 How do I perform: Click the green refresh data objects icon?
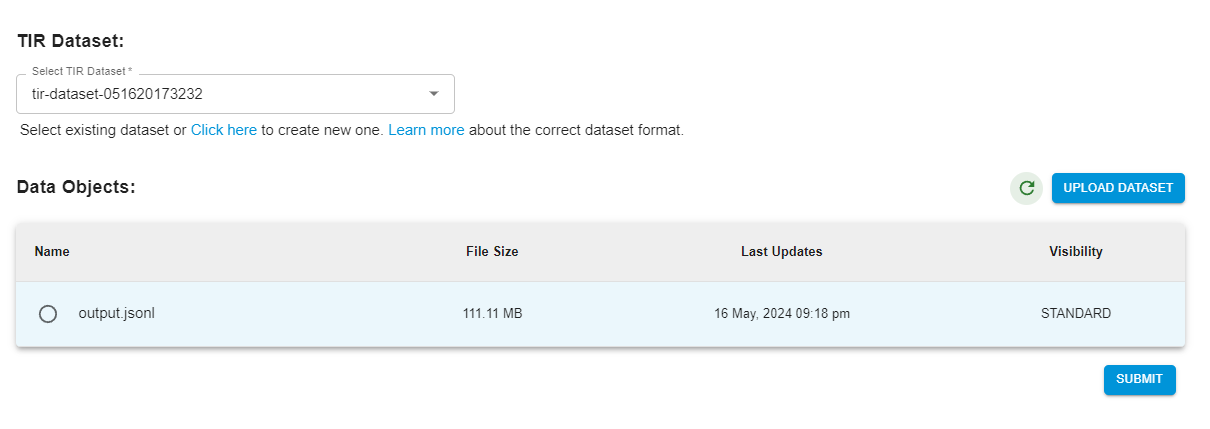tap(1025, 188)
